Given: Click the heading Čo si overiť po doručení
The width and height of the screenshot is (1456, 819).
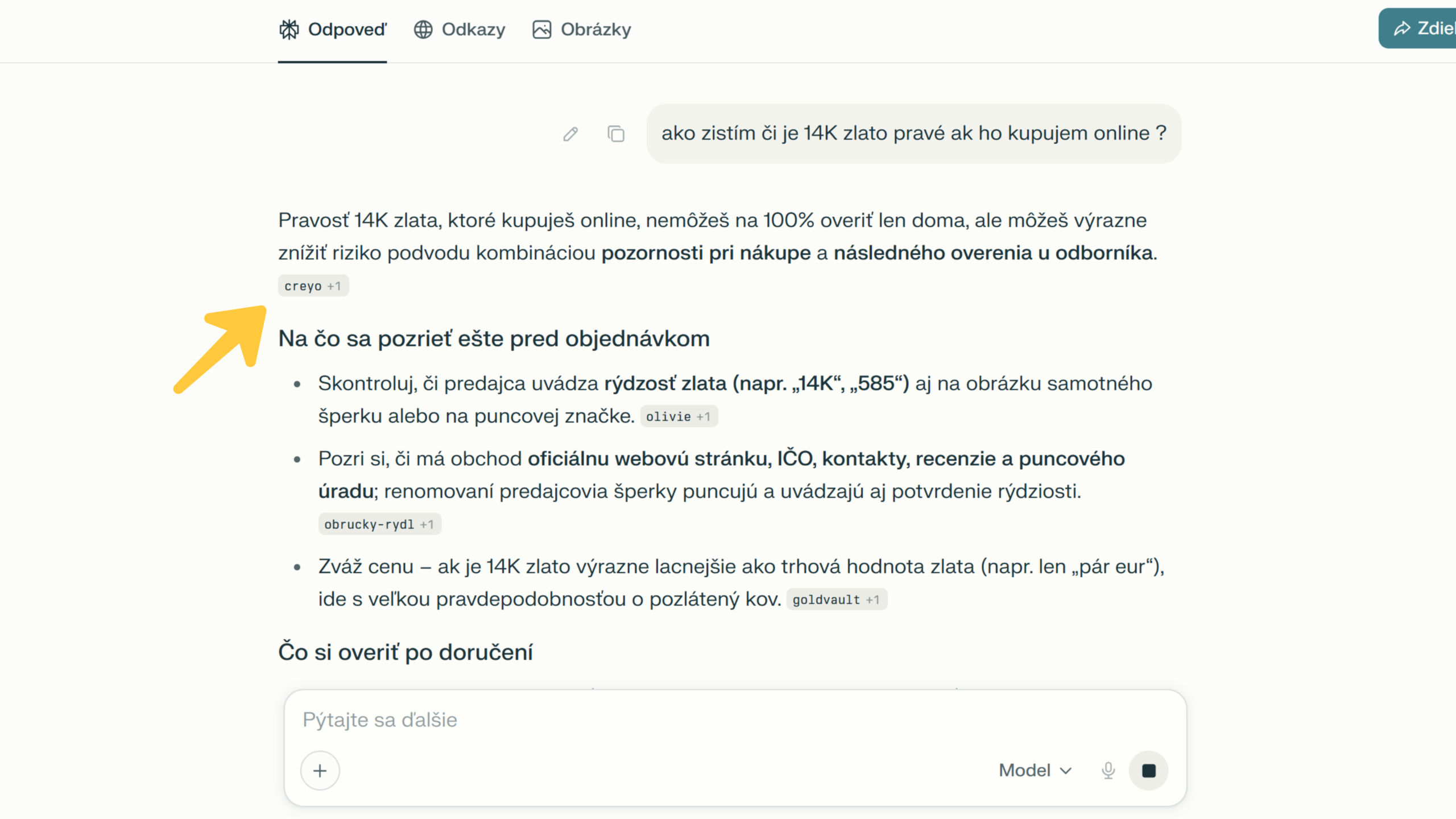Looking at the screenshot, I should 406,652.
